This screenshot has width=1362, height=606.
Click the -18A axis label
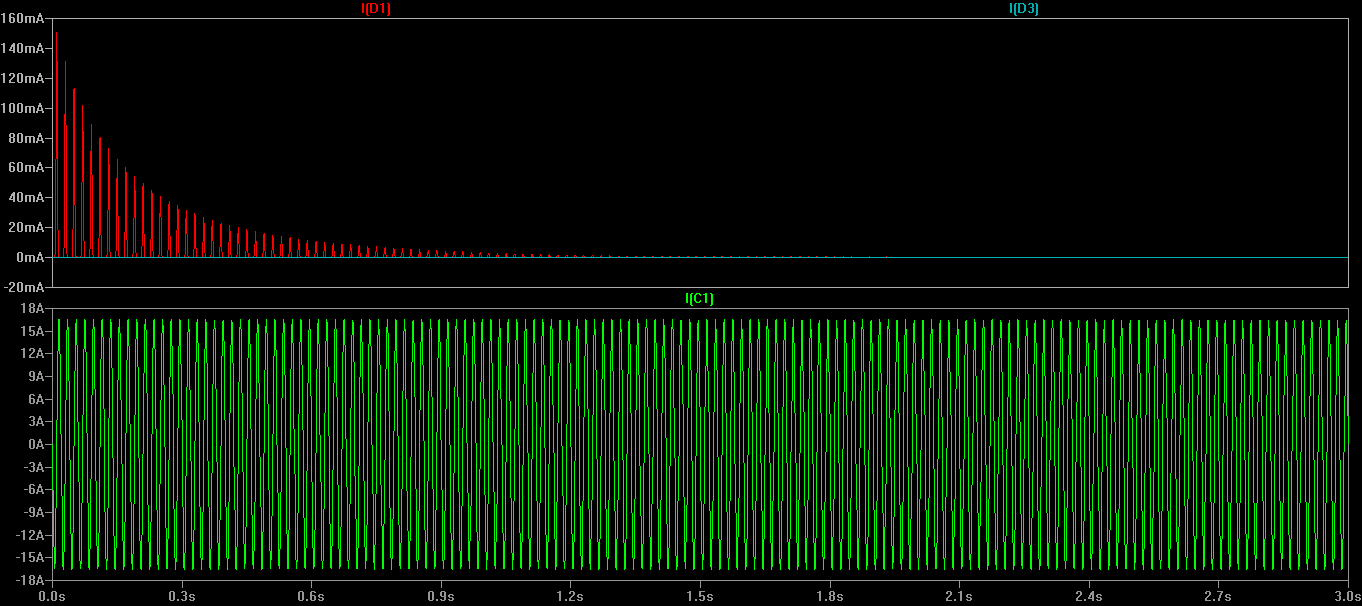(31, 579)
